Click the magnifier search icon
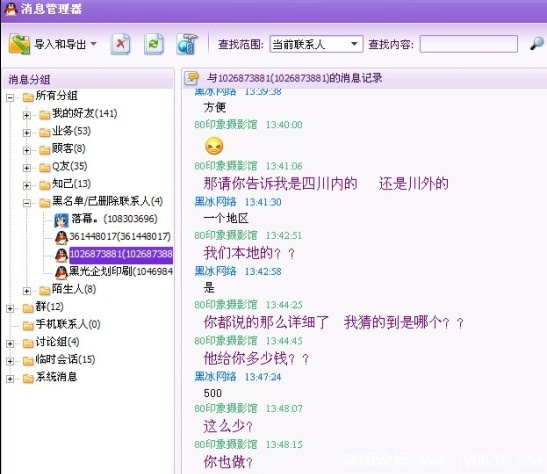This screenshot has height=474, width=547. pyautogui.click(x=536, y=44)
